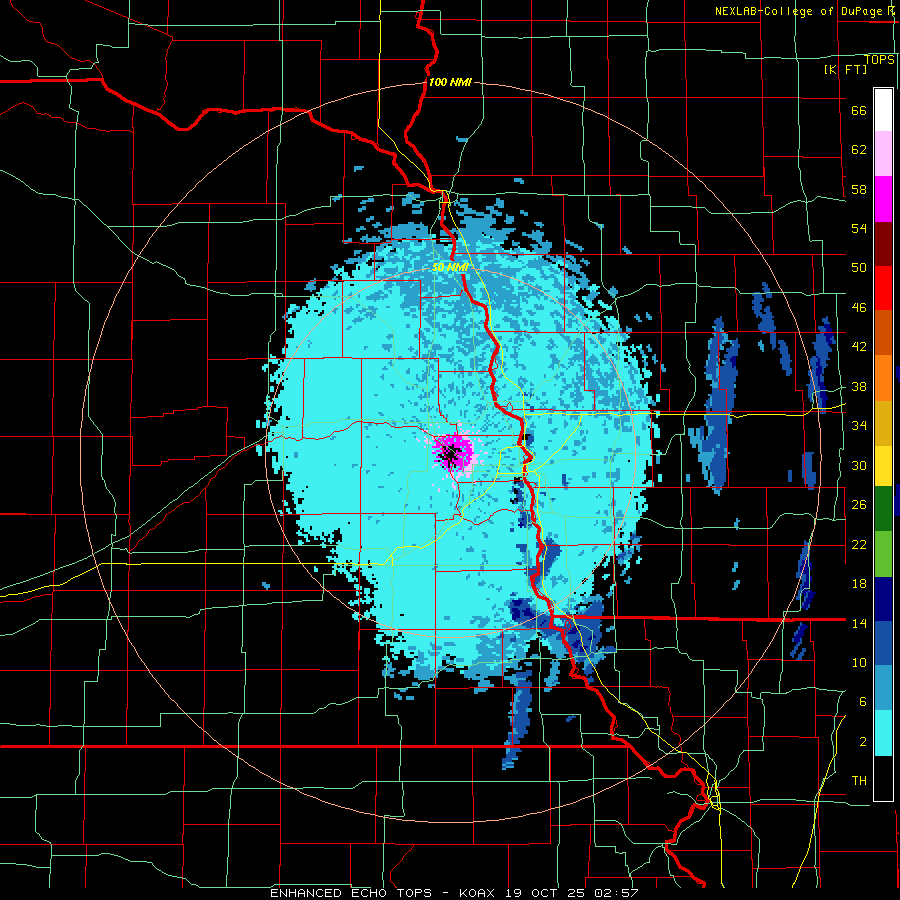The image size is (900, 900).
Task: Click the '22' legend value label
Action: (x=859, y=545)
